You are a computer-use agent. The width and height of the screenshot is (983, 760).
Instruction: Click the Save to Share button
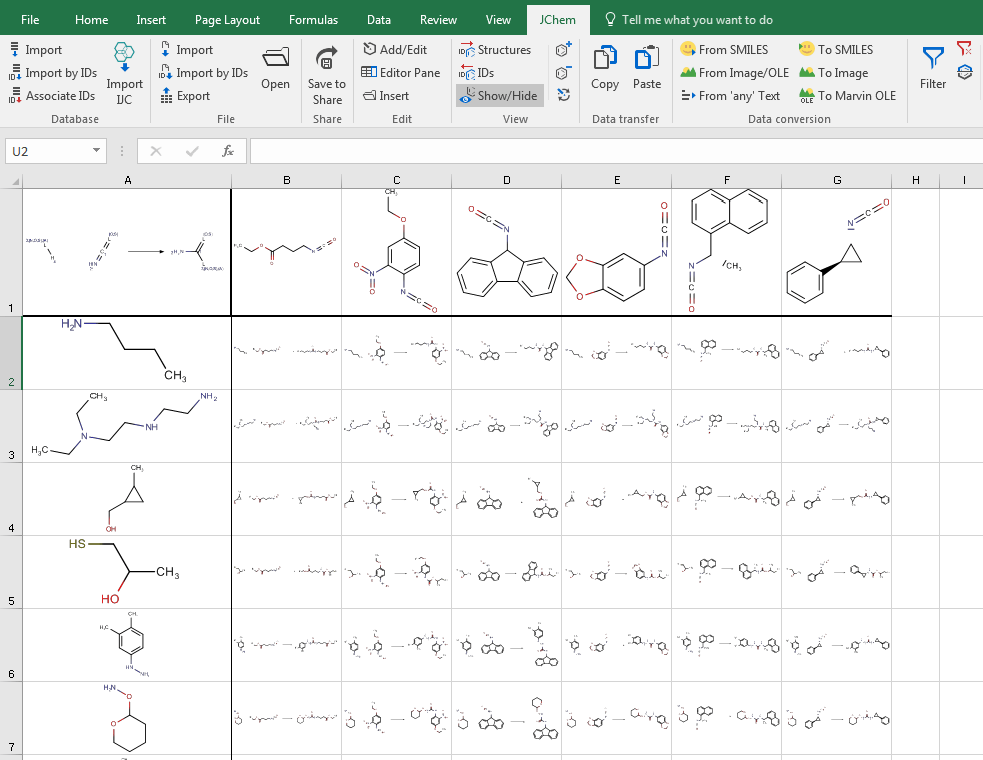pyautogui.click(x=326, y=70)
